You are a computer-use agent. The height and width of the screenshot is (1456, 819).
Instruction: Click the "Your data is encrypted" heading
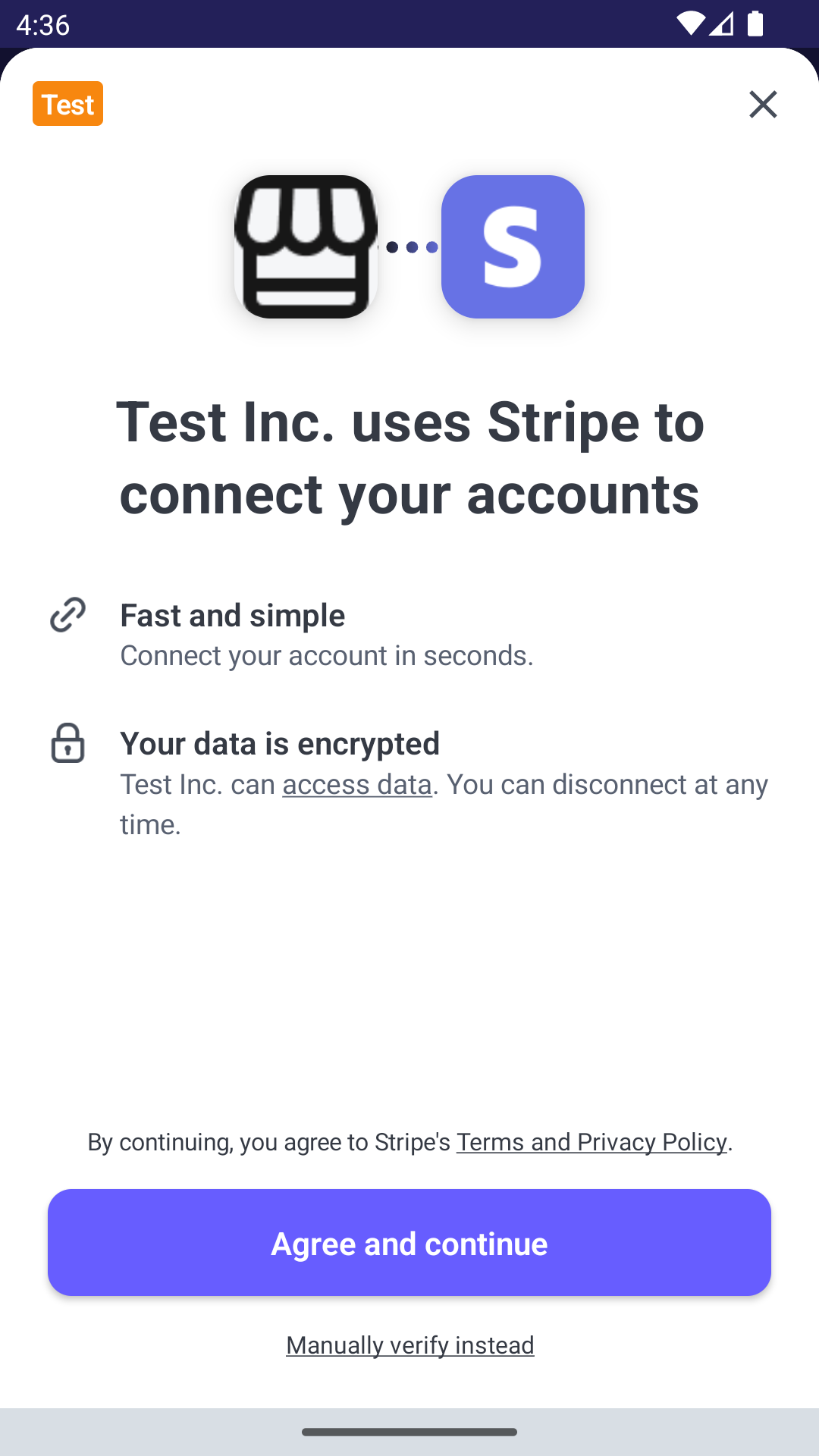[x=280, y=743]
